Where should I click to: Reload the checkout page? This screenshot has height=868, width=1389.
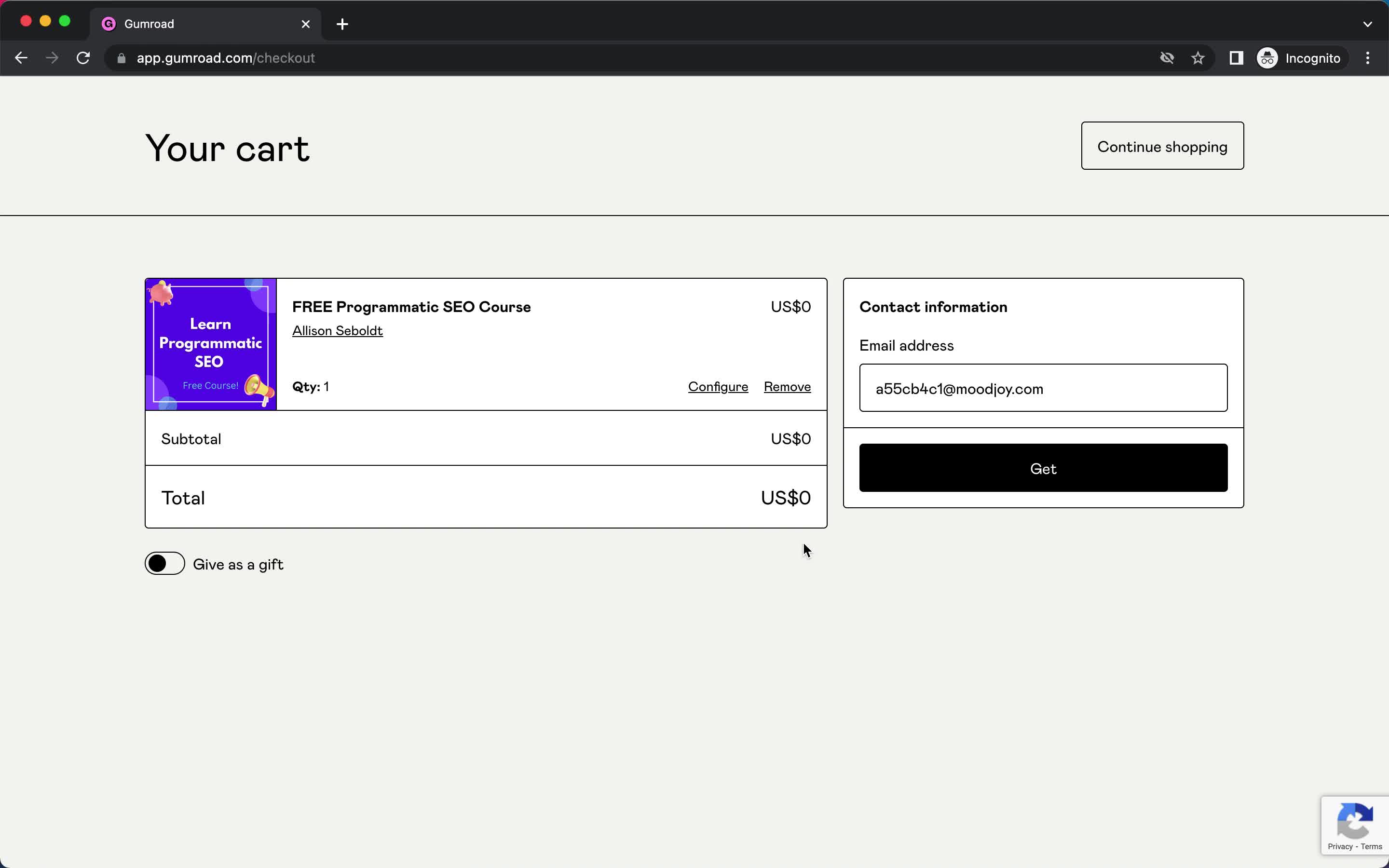click(83, 58)
